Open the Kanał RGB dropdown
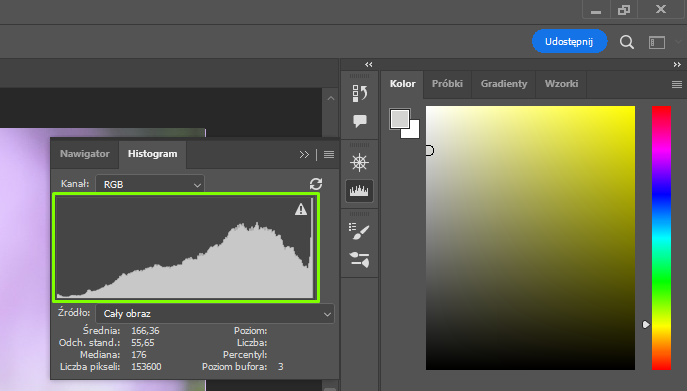The height and width of the screenshot is (391, 687). pyautogui.click(x=150, y=185)
